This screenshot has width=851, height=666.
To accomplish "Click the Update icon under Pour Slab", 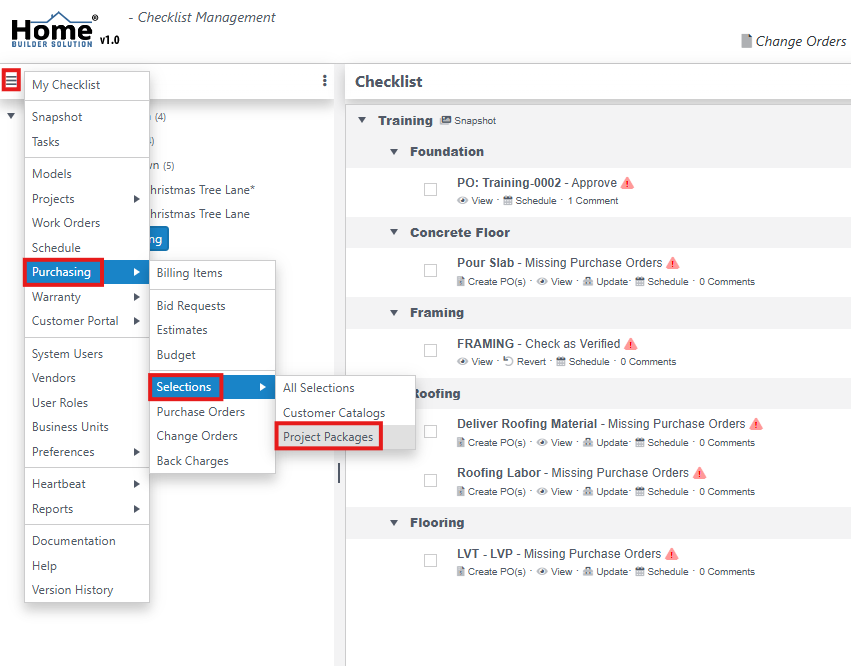I will (588, 281).
